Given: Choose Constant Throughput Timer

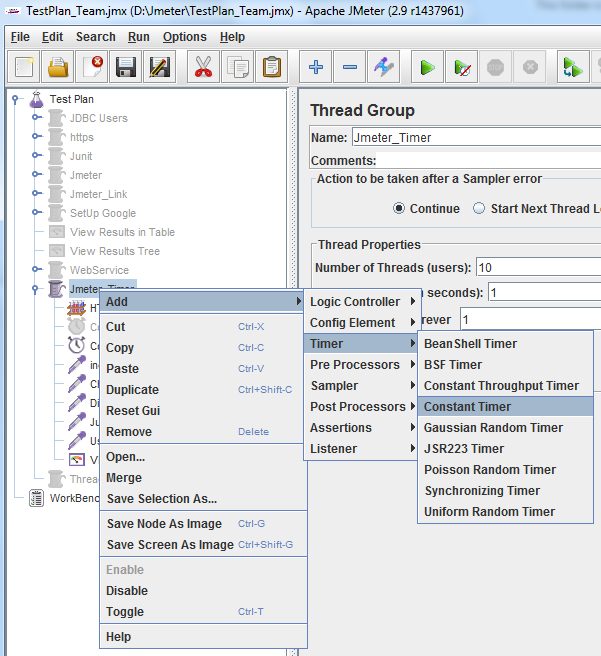Looking at the screenshot, I should click(505, 386).
